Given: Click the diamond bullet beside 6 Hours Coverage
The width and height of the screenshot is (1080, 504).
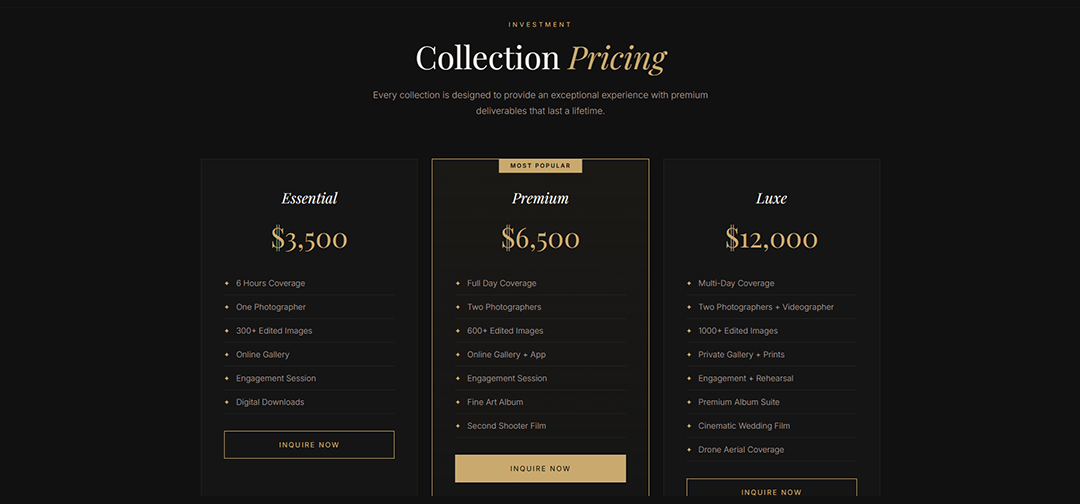Looking at the screenshot, I should coord(227,283).
